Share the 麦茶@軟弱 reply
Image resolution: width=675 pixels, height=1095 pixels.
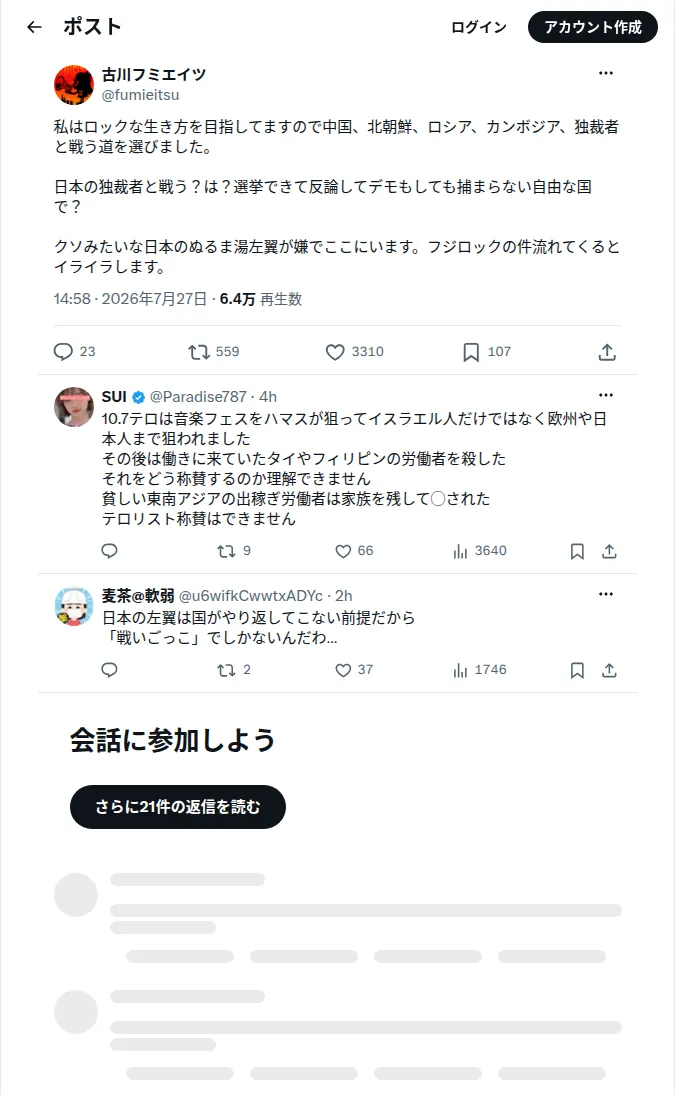click(609, 670)
